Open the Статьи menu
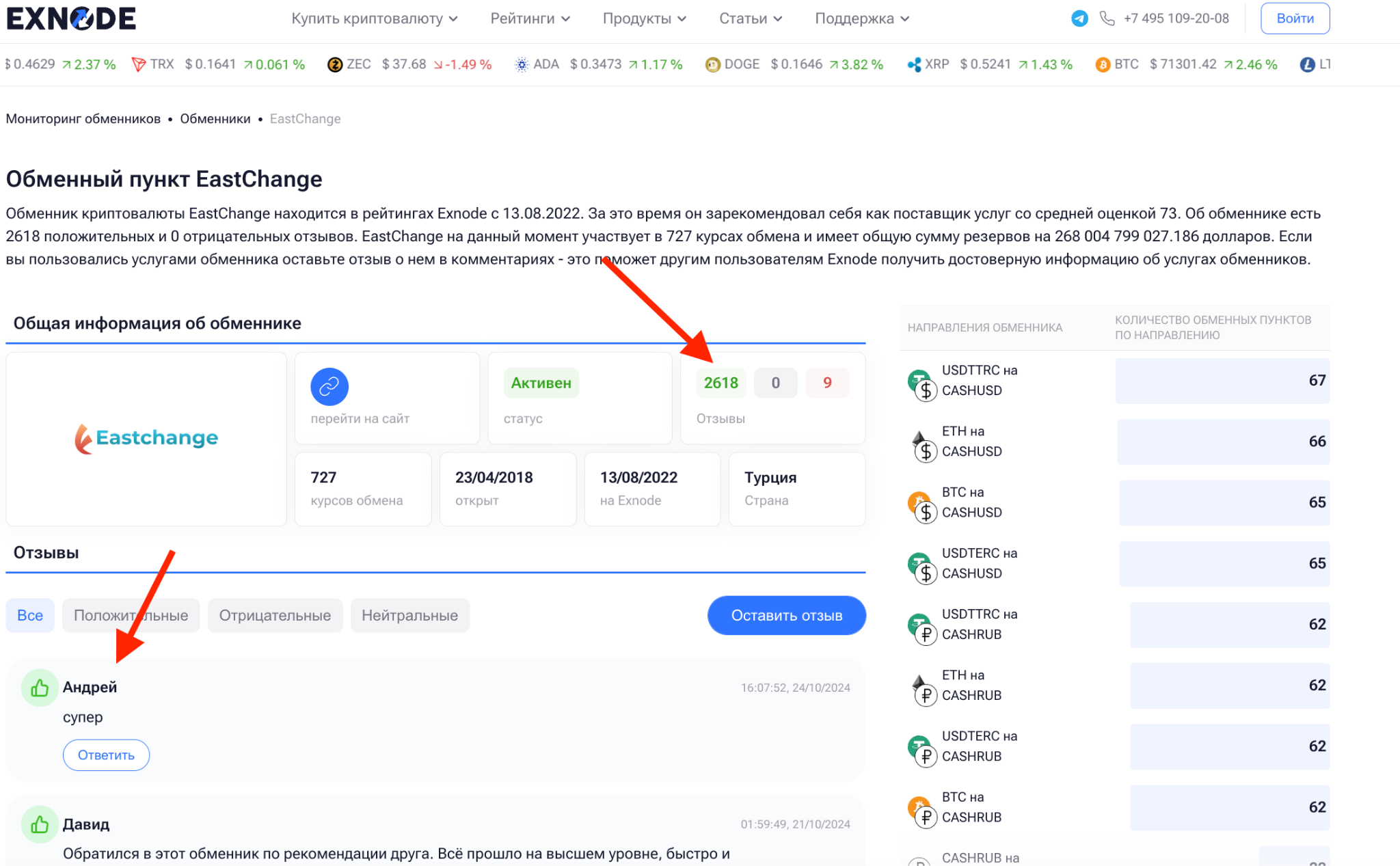Image resolution: width=1400 pixels, height=866 pixels. tap(750, 18)
